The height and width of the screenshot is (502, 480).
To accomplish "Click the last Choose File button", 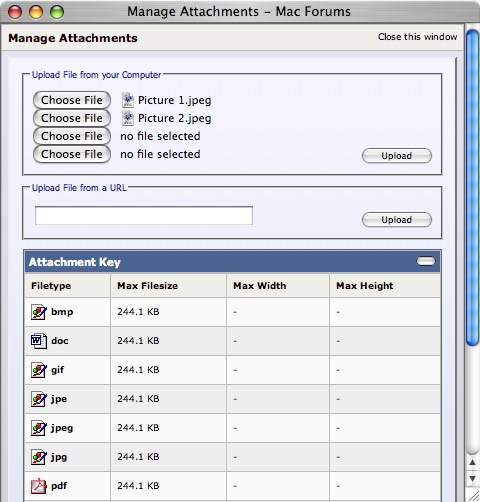I will coord(72,154).
